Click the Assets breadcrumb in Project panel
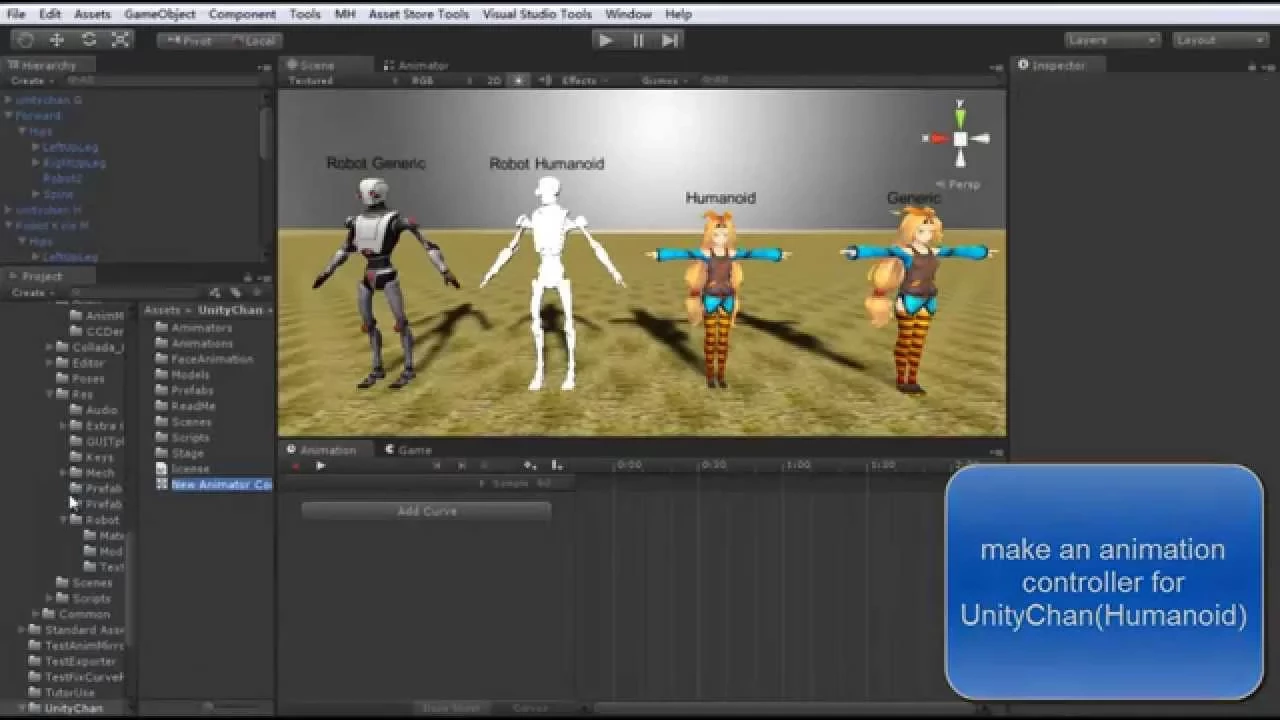 pos(162,310)
